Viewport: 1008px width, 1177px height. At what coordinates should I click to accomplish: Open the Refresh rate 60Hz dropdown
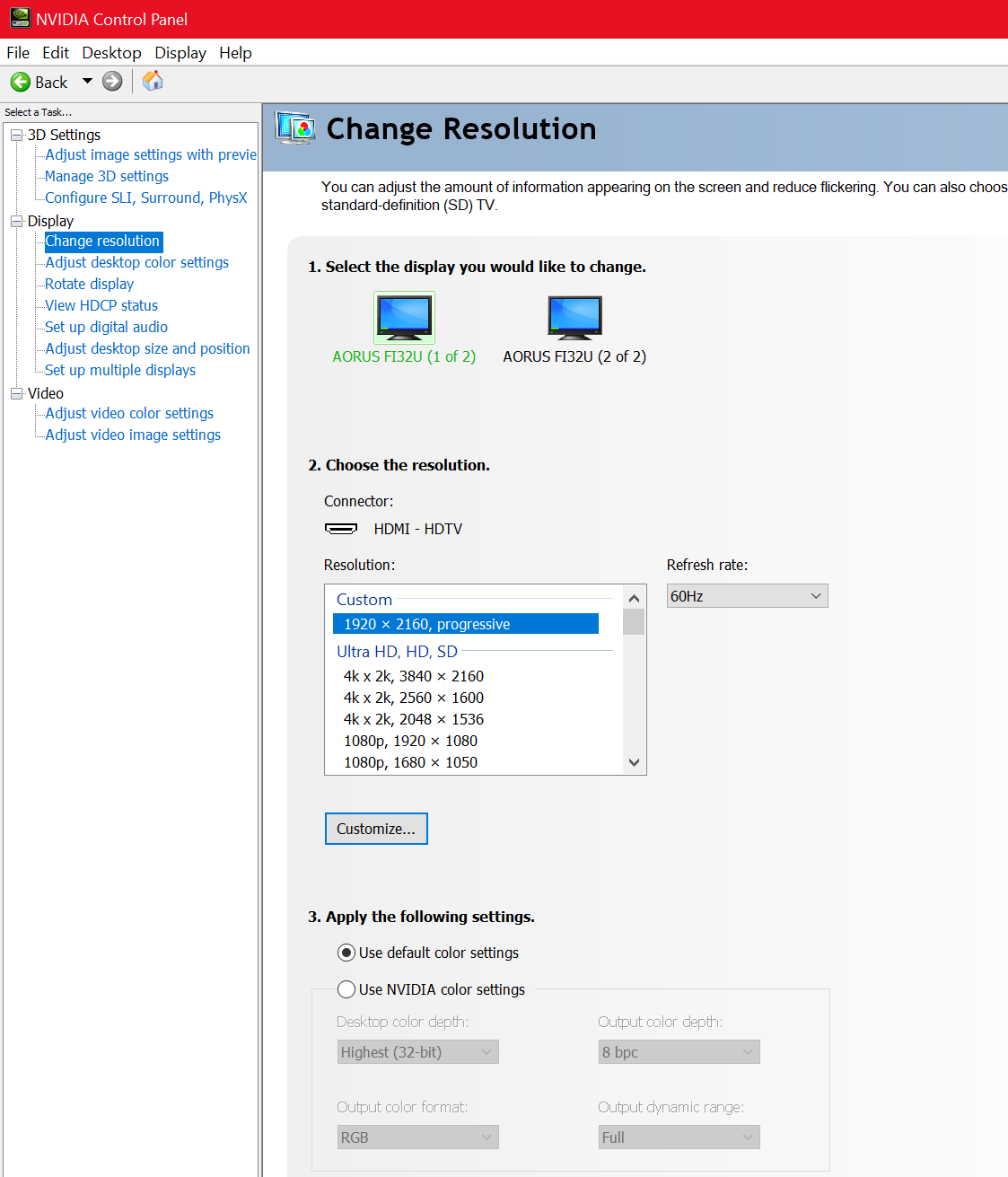747,596
